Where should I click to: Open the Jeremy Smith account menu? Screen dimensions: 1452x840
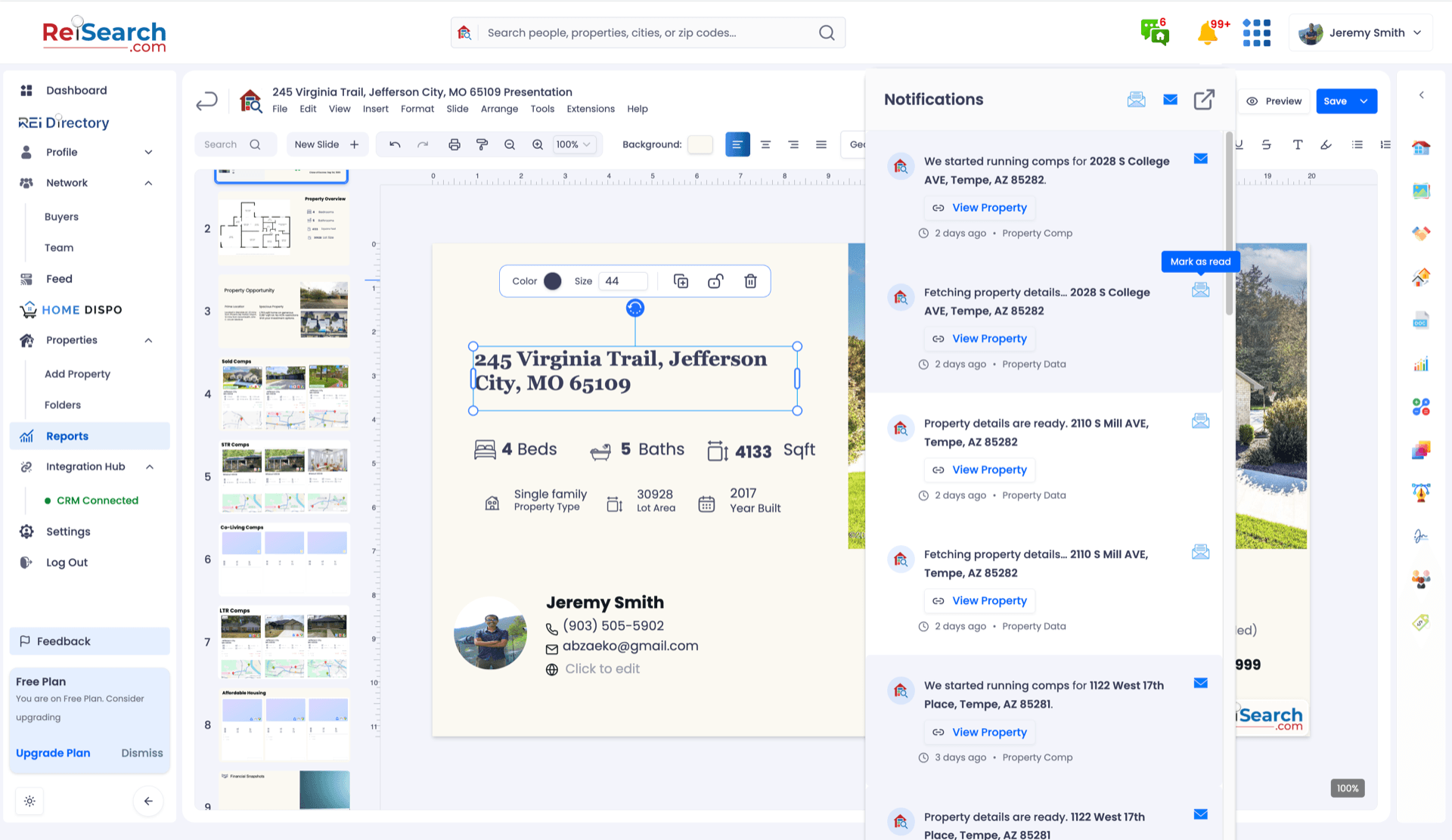[x=1360, y=33]
